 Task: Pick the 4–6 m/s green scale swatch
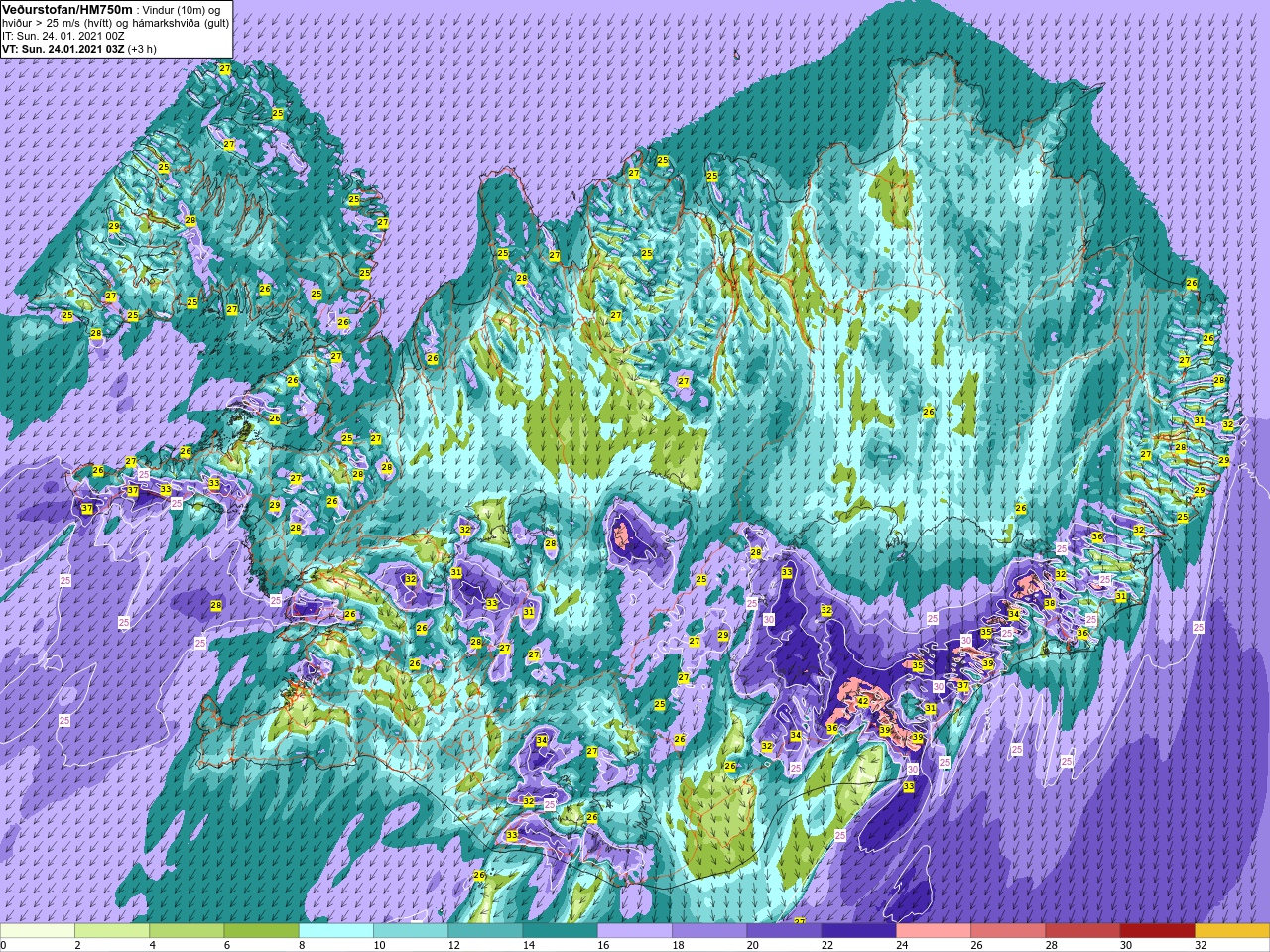[x=187, y=931]
